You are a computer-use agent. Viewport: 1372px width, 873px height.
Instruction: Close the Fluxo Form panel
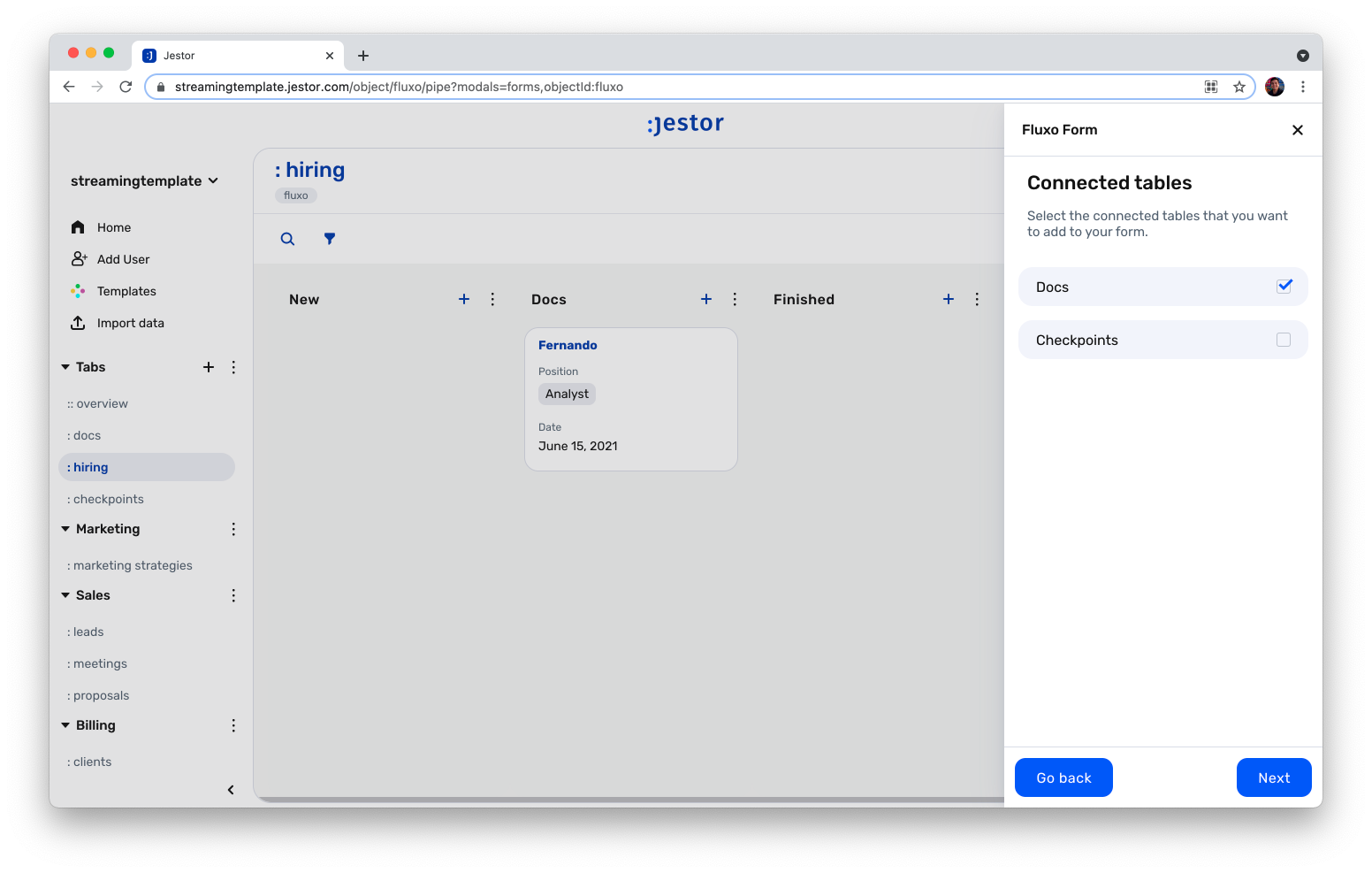click(1298, 130)
